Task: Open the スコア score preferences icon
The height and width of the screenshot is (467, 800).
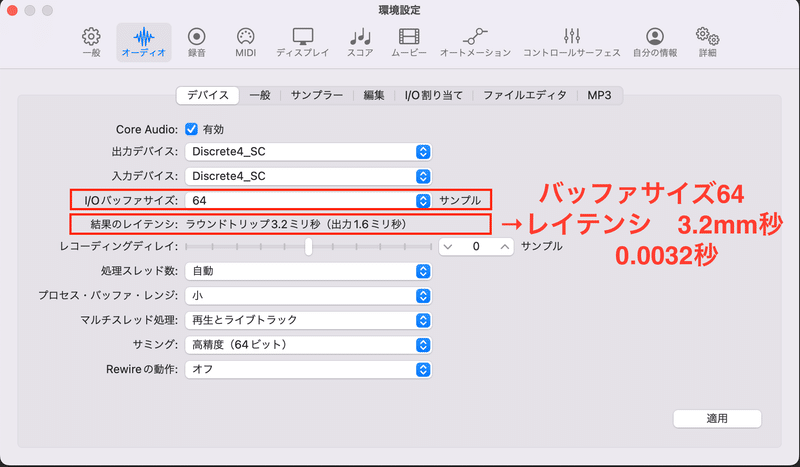Action: tap(360, 42)
